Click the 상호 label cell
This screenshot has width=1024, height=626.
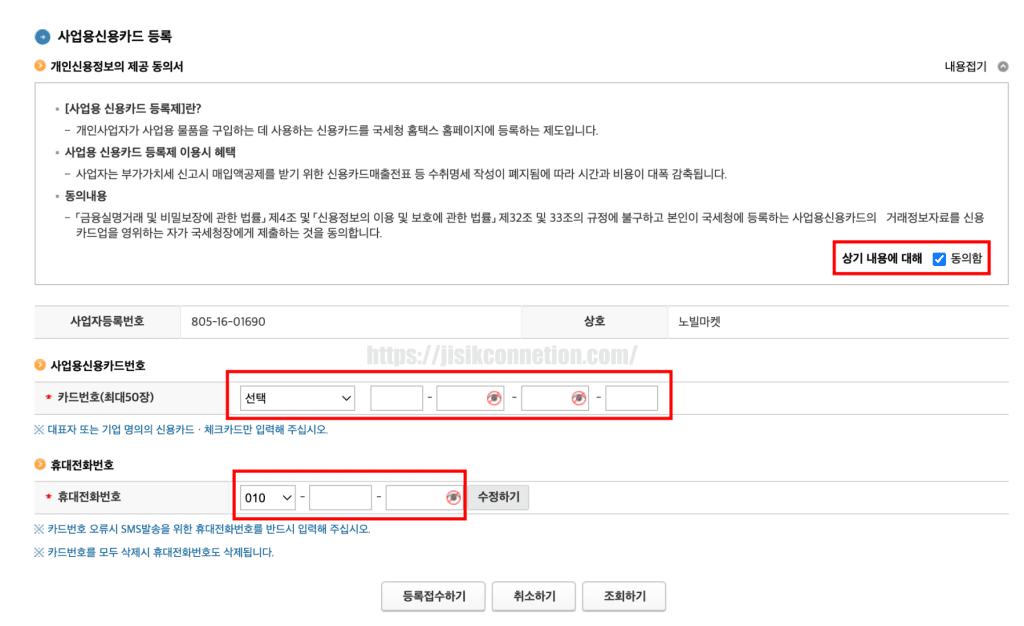pos(594,321)
